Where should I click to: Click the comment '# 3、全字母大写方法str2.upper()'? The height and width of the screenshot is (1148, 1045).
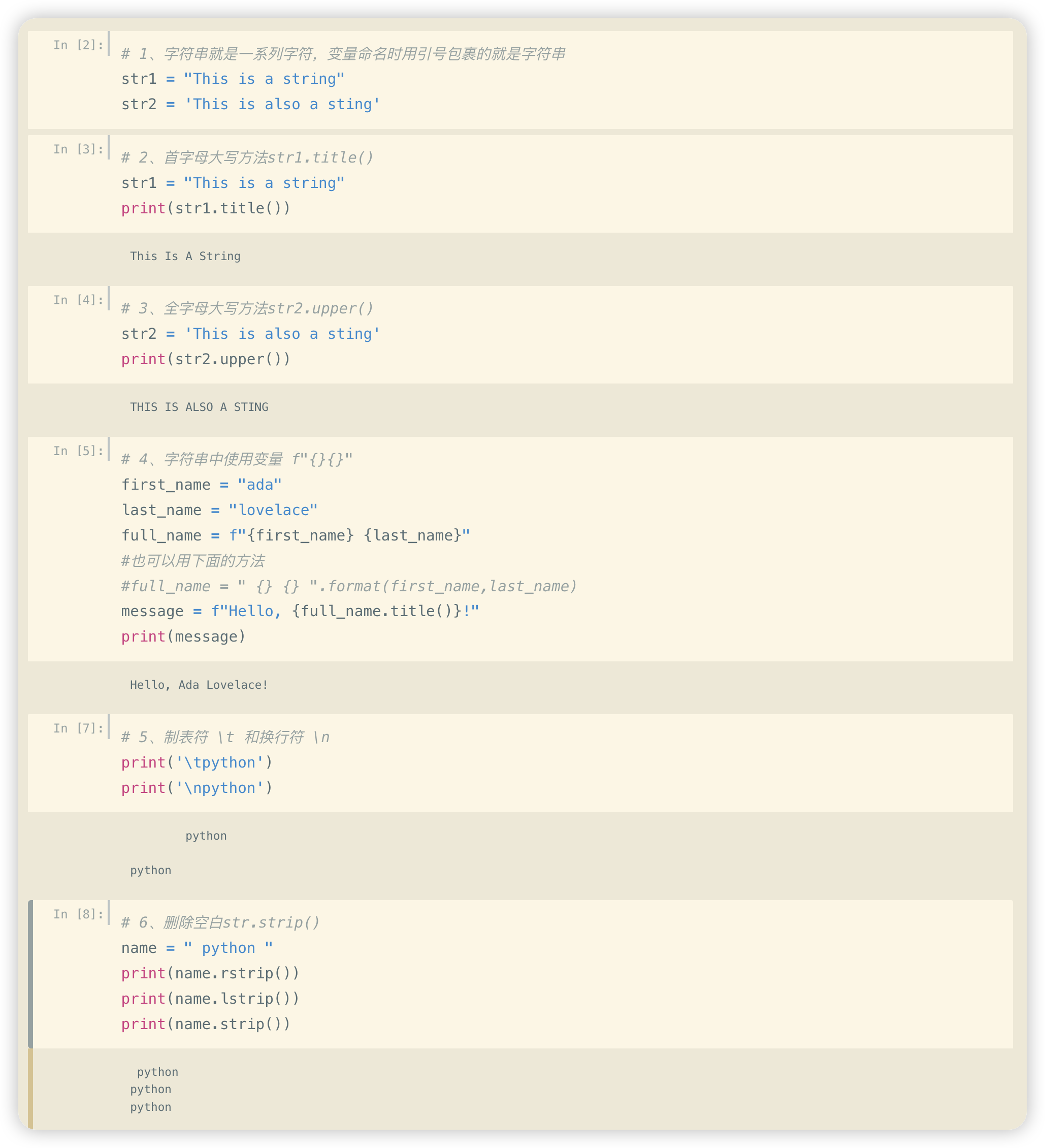247,309
